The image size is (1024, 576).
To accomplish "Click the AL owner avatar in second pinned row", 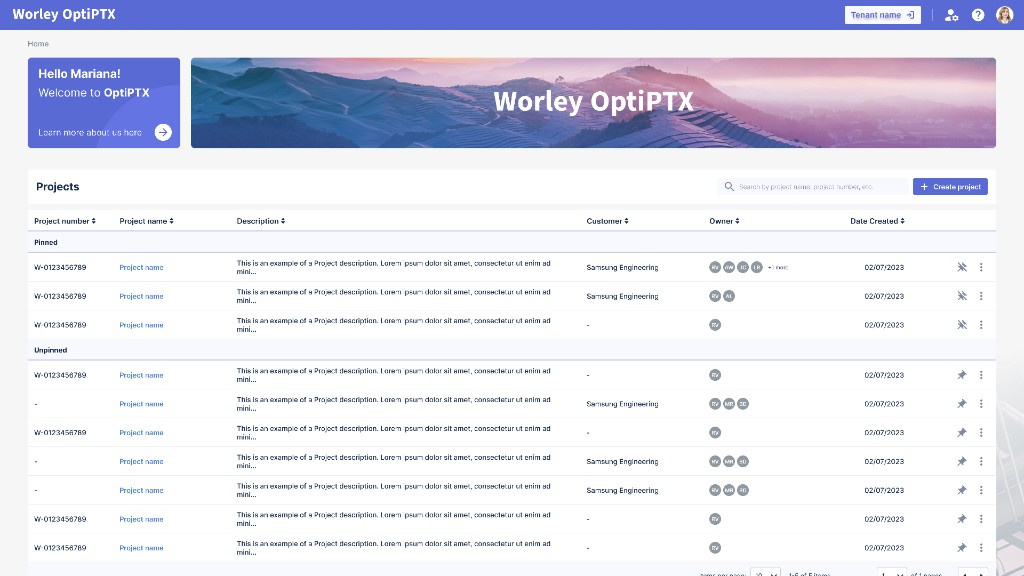I will click(x=729, y=296).
